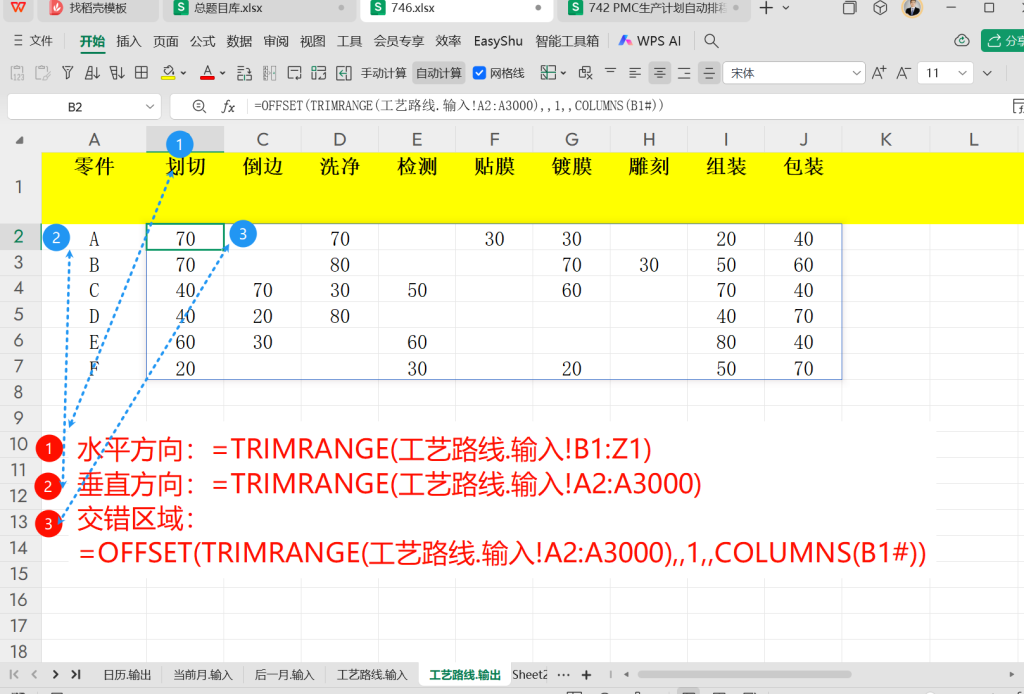Viewport: 1024px width, 694px height.
Task: Click the cloud sync icon
Action: coord(962,40)
